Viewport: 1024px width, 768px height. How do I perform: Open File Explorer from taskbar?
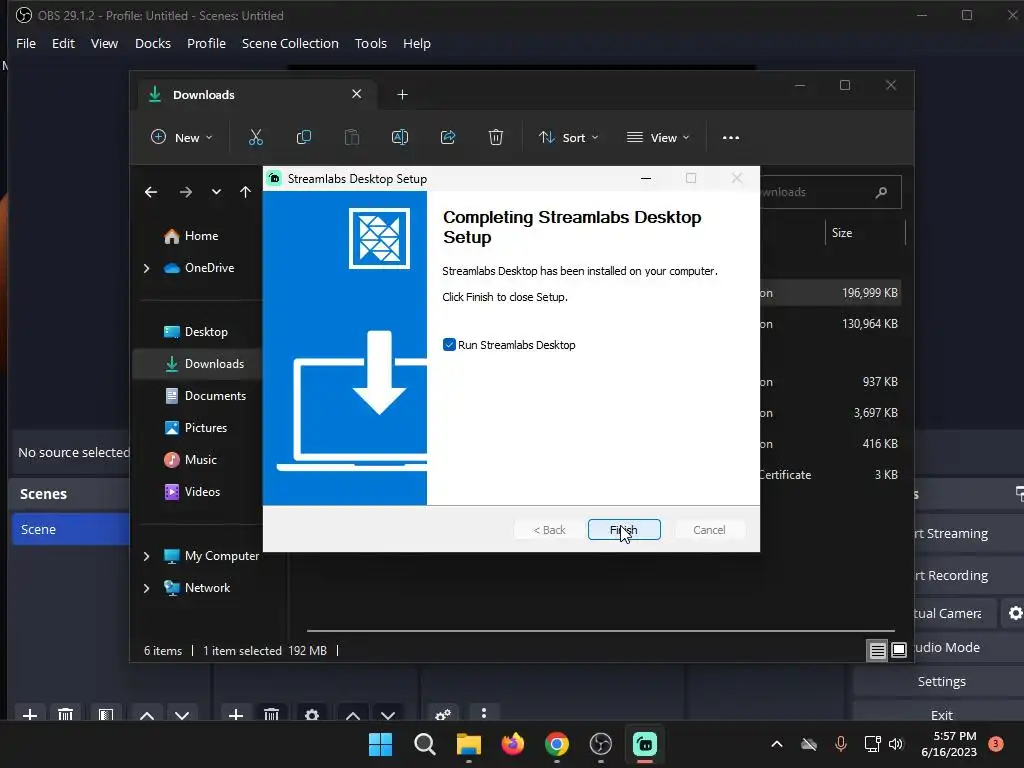[x=468, y=744]
